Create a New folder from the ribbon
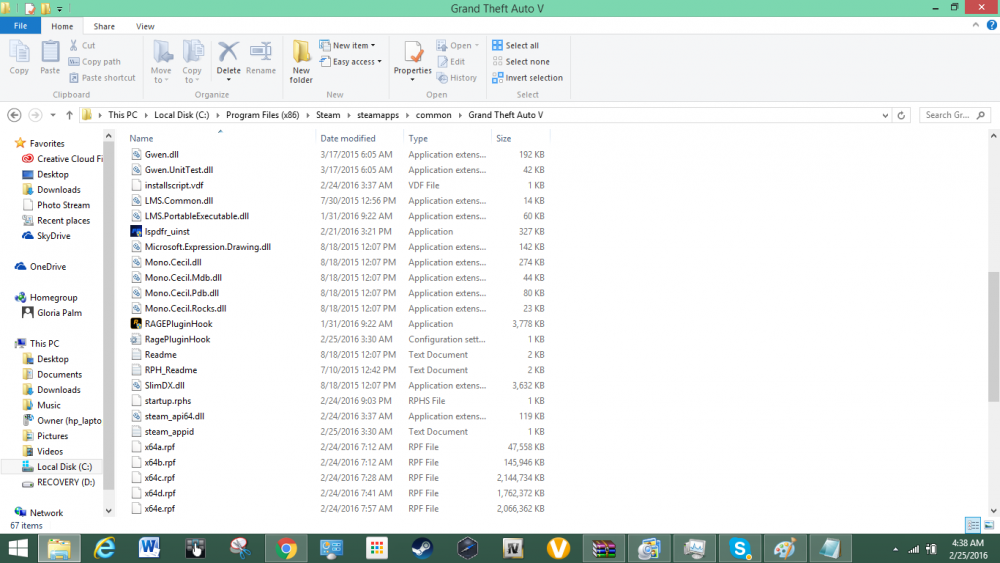The height and width of the screenshot is (563, 1000). point(301,61)
